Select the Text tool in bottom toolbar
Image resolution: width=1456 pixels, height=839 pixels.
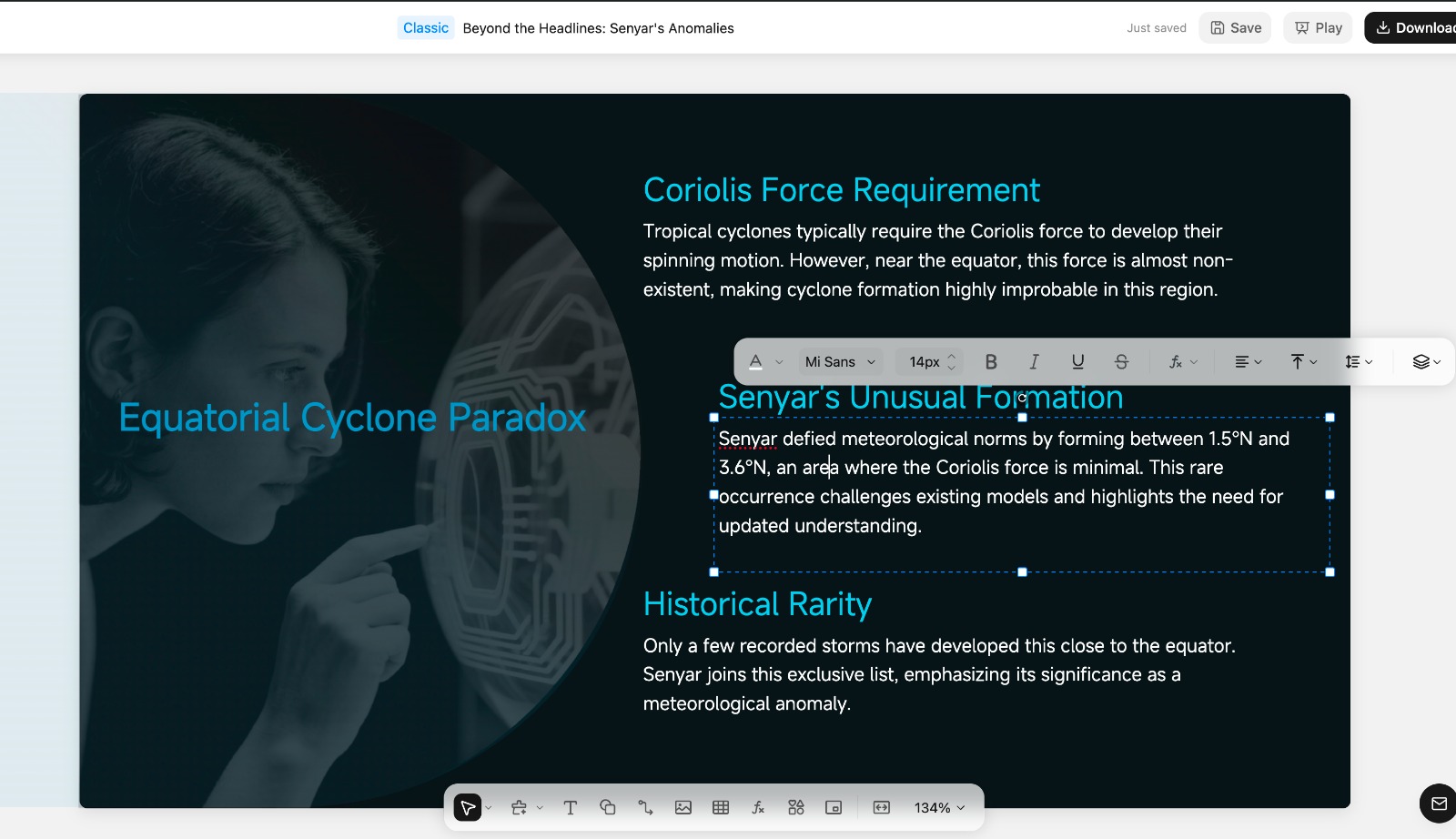571,807
